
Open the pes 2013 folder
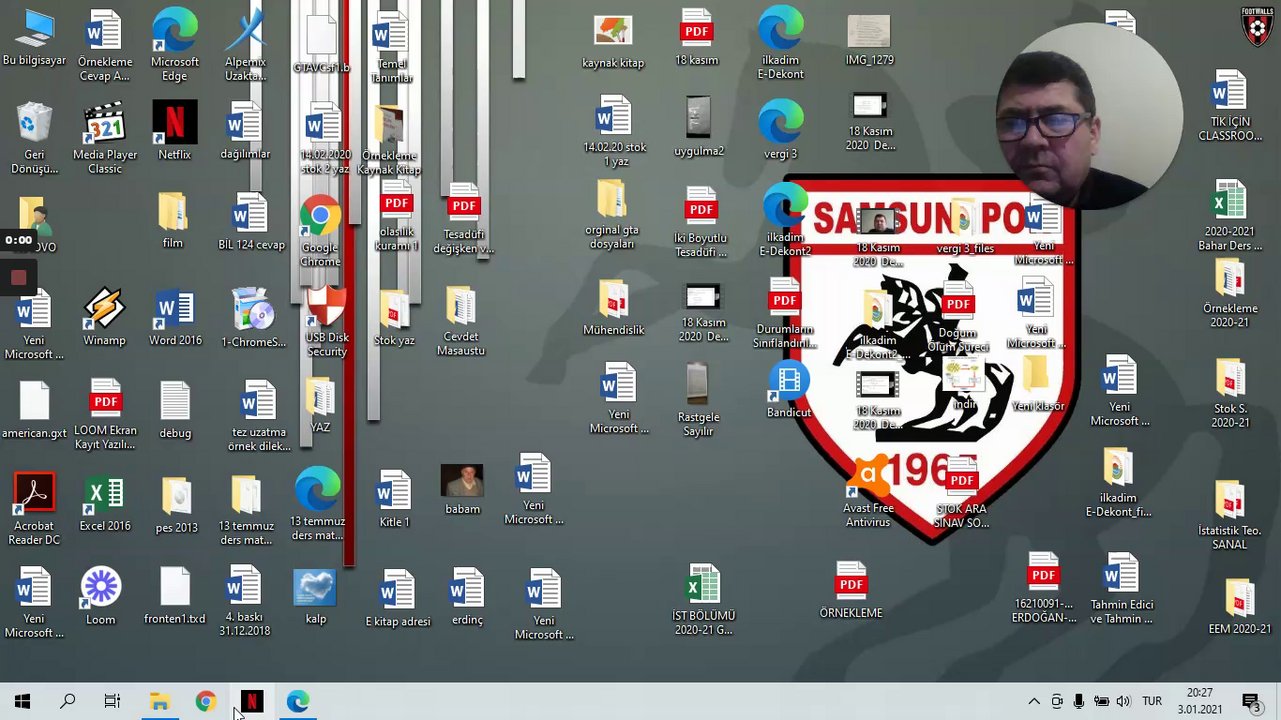[x=176, y=505]
